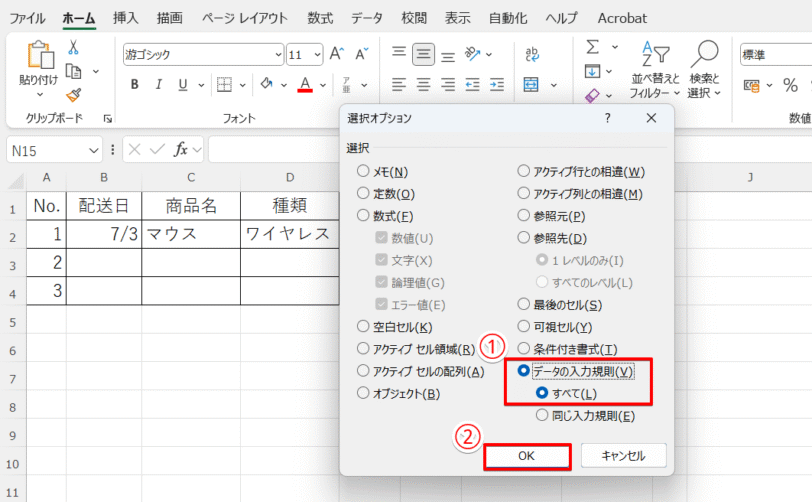Click the Bold formatting icon
Image resolution: width=812 pixels, height=502 pixels.
135,84
